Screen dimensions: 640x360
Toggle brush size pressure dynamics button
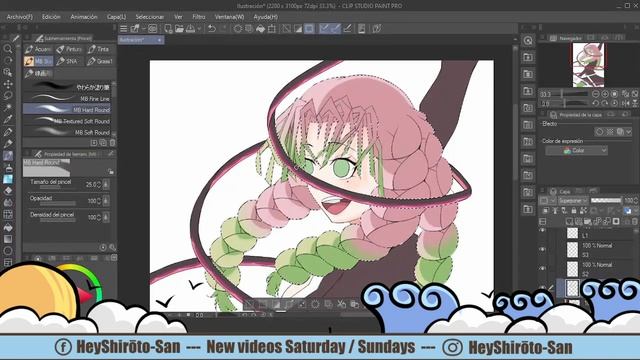coord(106,184)
